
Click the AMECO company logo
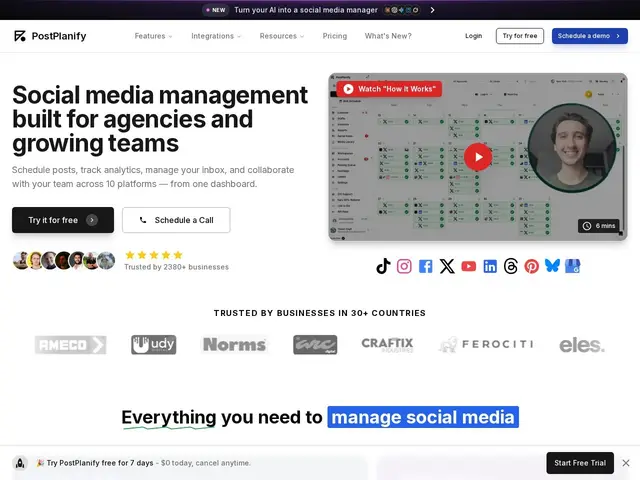pyautogui.click(x=70, y=345)
